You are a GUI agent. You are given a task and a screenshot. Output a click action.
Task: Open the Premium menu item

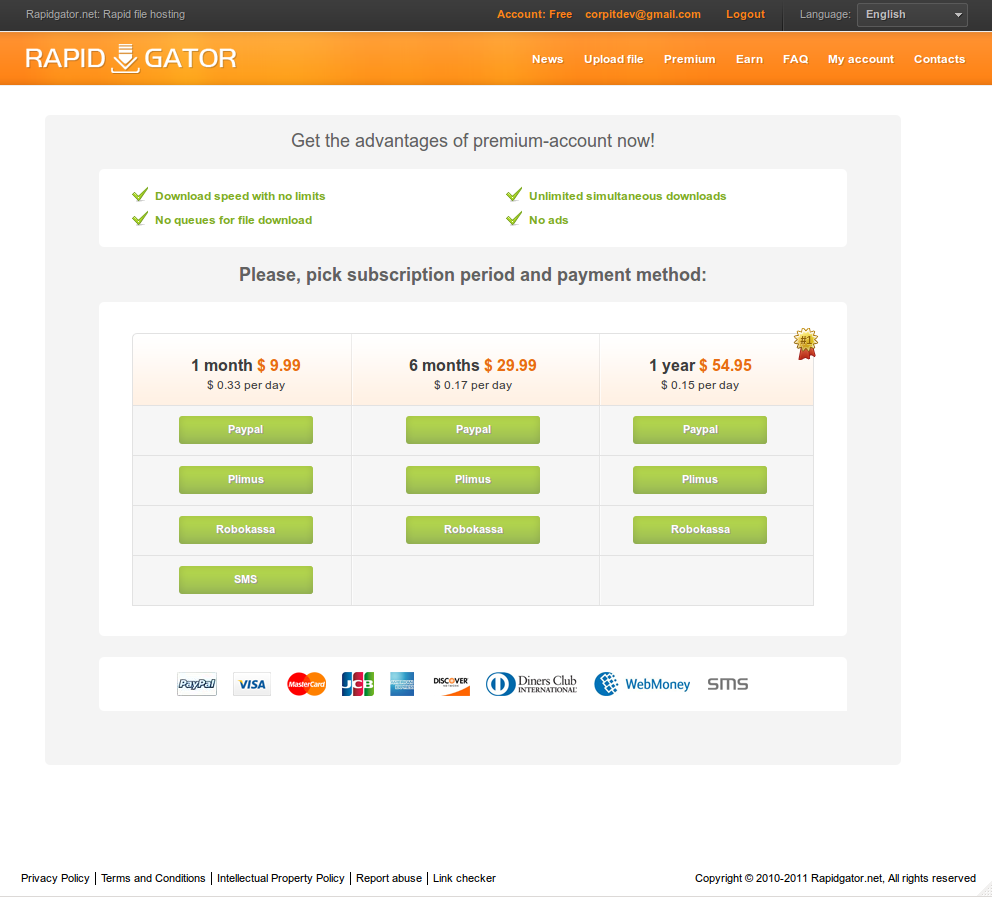tap(690, 59)
